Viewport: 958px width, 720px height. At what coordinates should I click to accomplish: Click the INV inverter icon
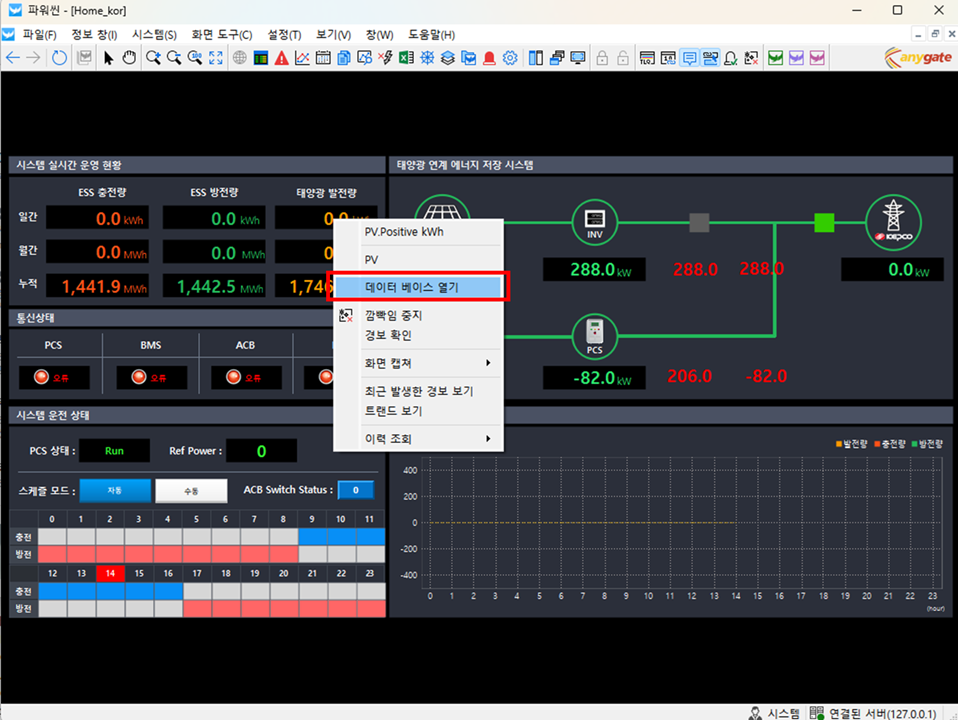click(595, 223)
